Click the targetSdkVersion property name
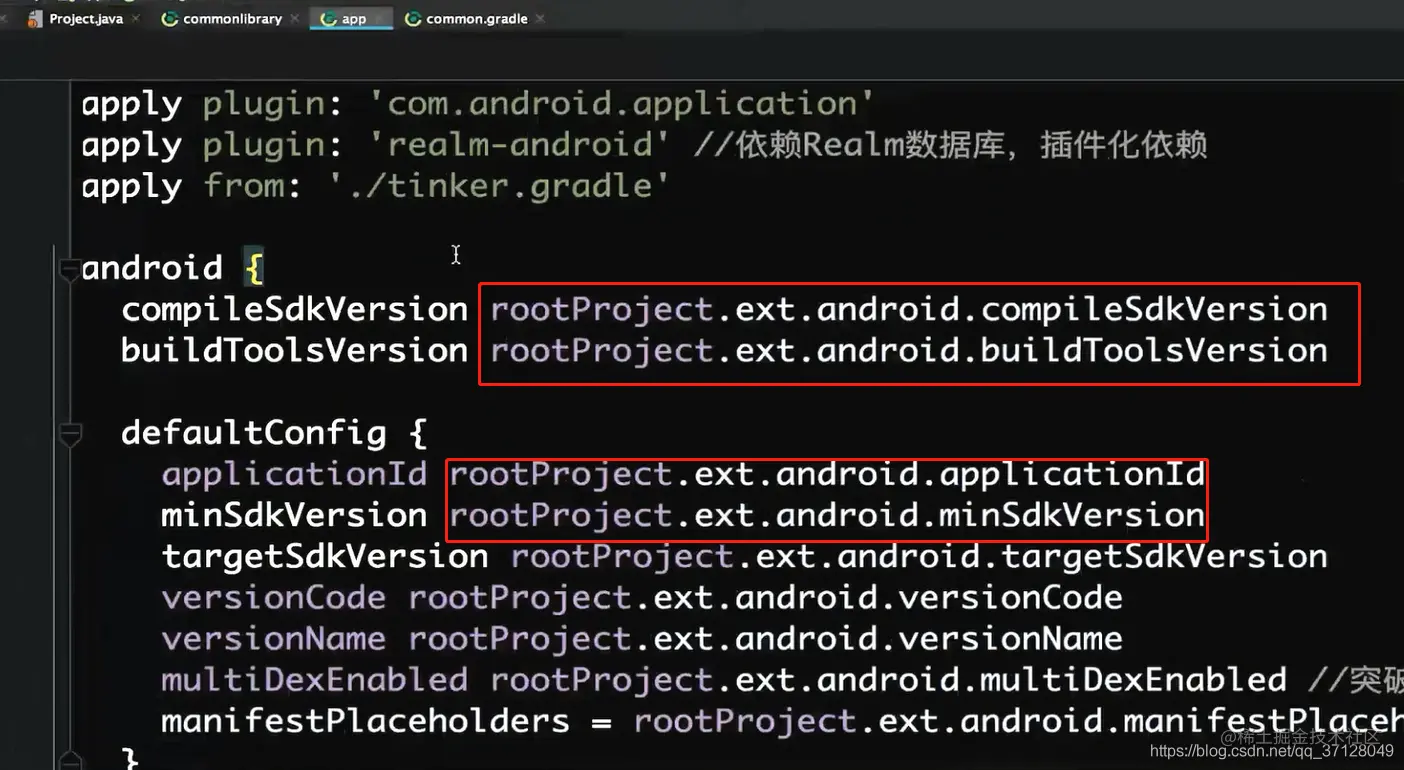 (325, 556)
